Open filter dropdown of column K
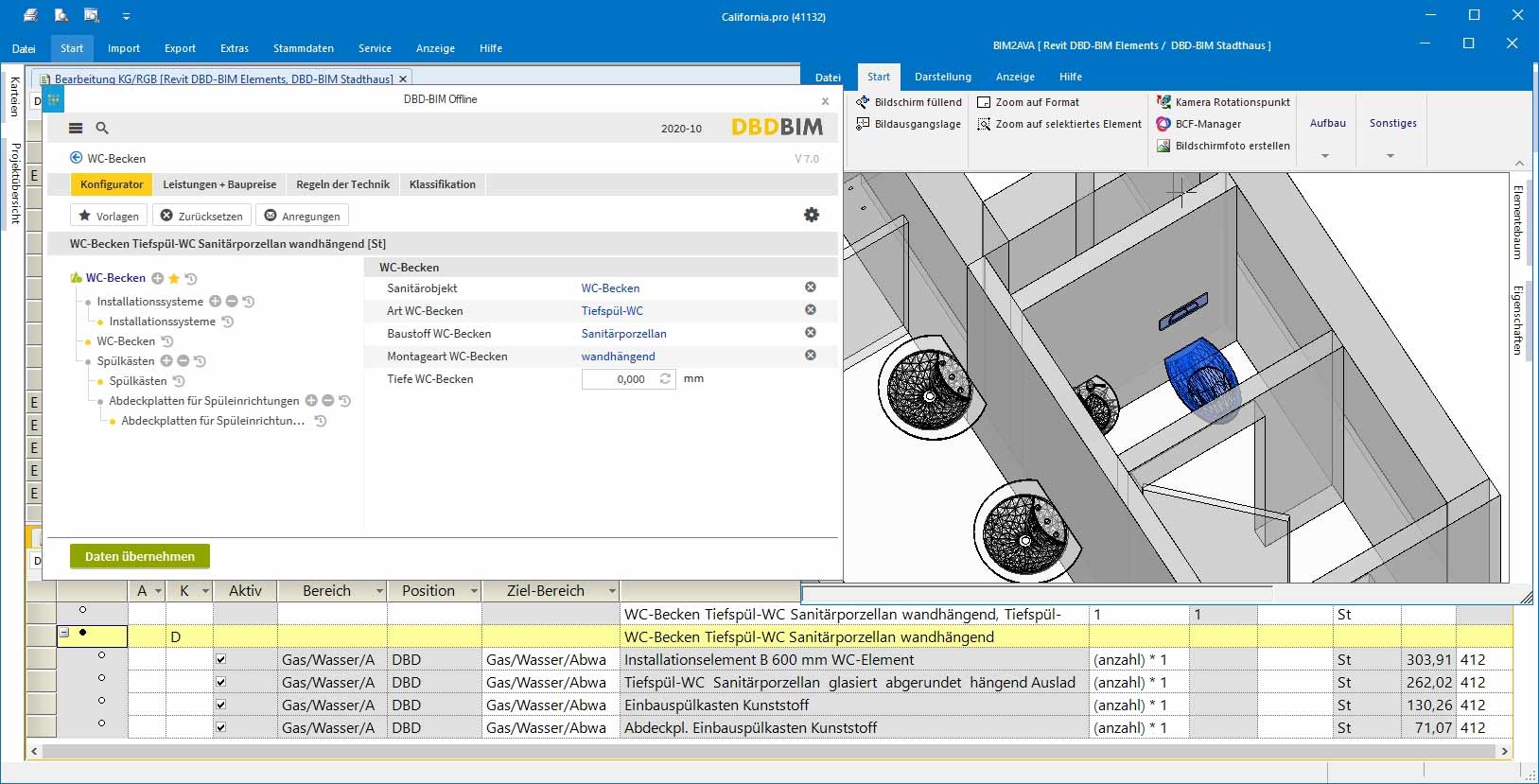The height and width of the screenshot is (784, 1539). click(x=205, y=591)
